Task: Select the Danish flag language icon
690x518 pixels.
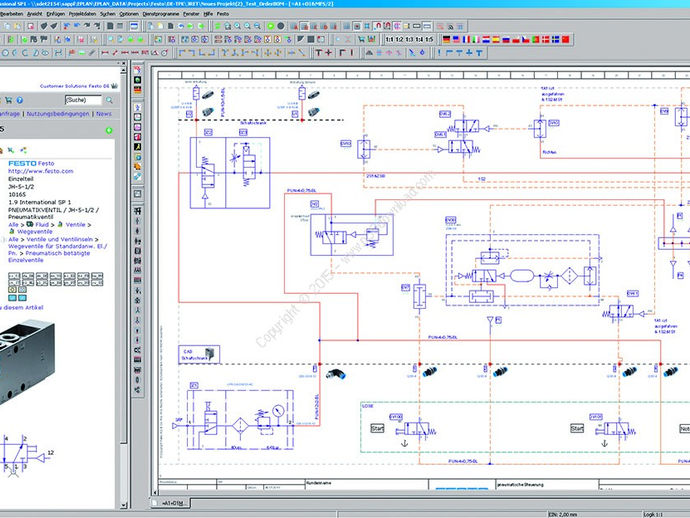Action: [x=546, y=39]
